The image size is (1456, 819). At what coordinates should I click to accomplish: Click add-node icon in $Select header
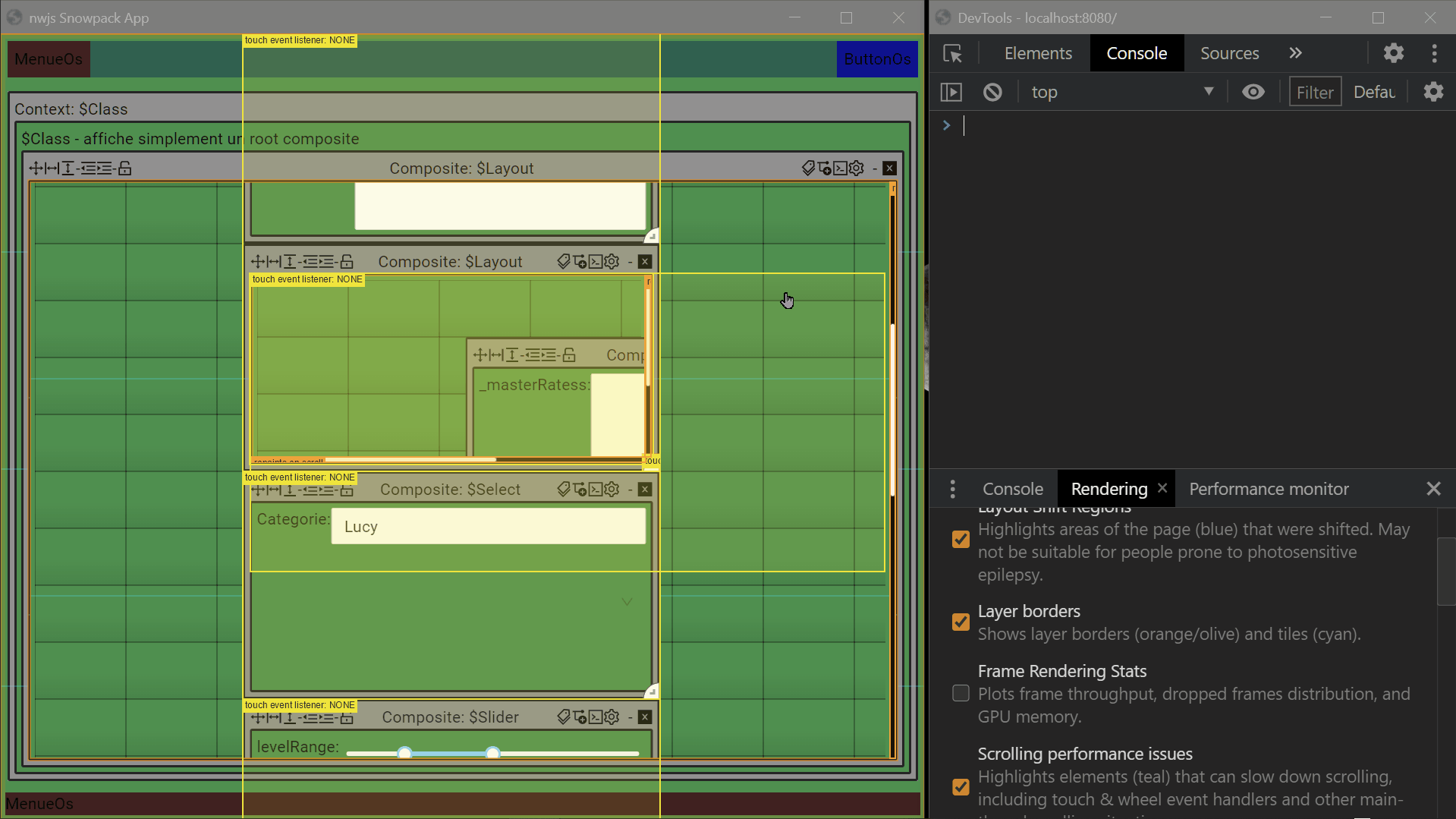coord(580,490)
